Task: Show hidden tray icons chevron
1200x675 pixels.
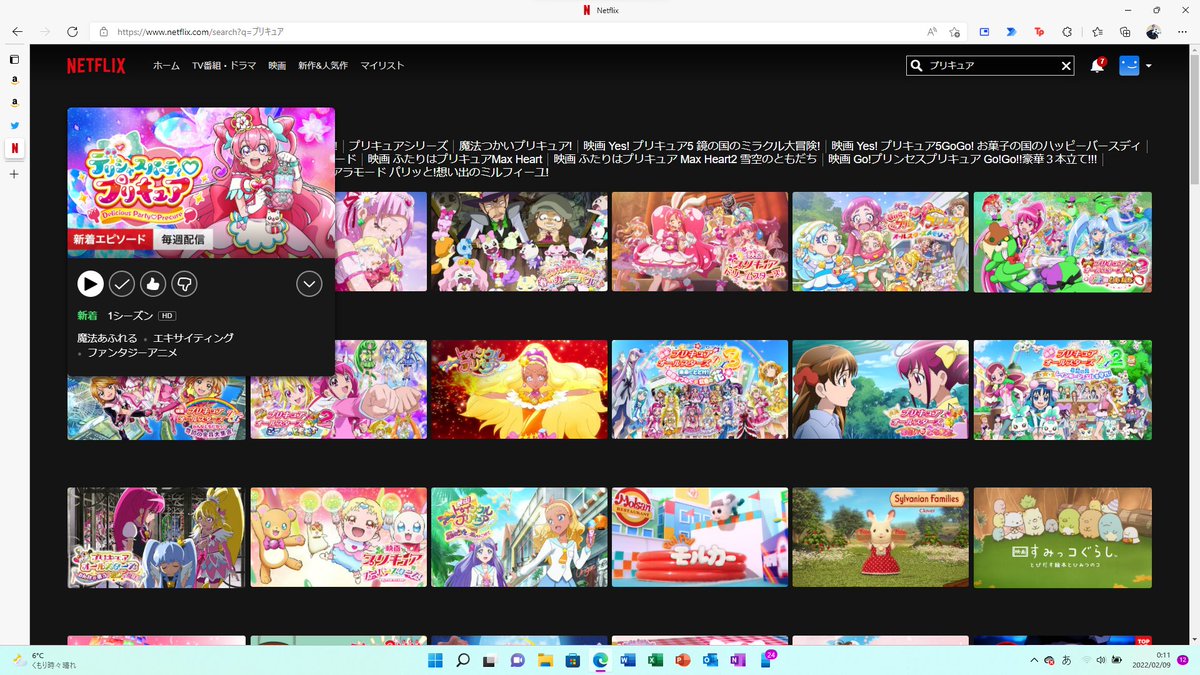Action: (1033, 660)
